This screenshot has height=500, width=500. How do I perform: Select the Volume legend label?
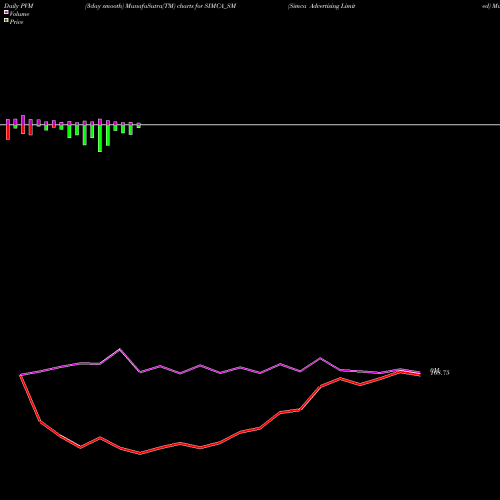[19, 14]
